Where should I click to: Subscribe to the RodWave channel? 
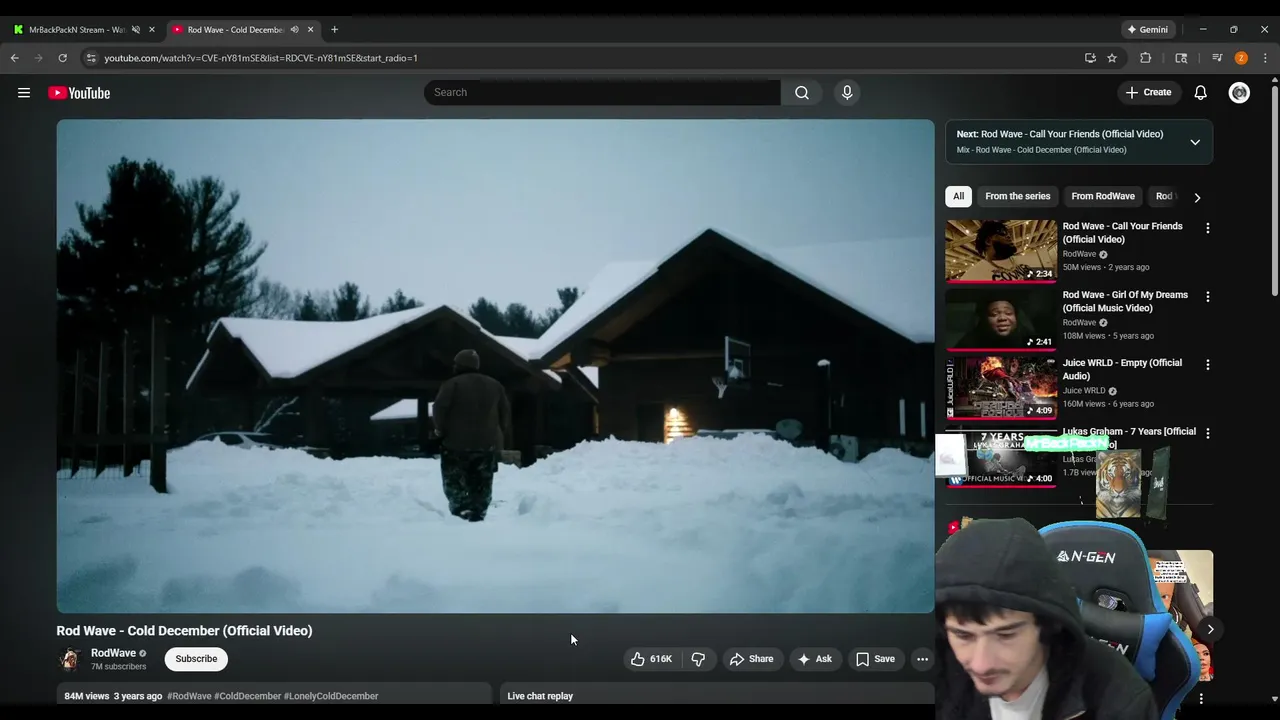click(x=196, y=659)
